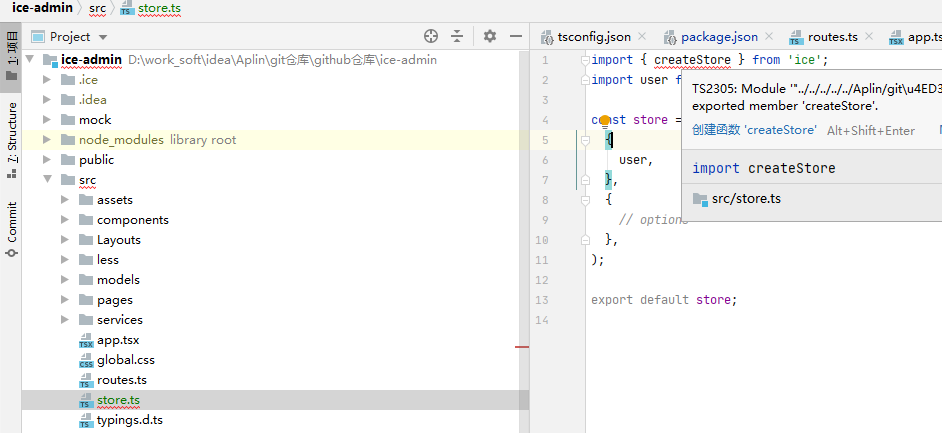
Task: Click the red error stripe marker
Action: (x=522, y=347)
